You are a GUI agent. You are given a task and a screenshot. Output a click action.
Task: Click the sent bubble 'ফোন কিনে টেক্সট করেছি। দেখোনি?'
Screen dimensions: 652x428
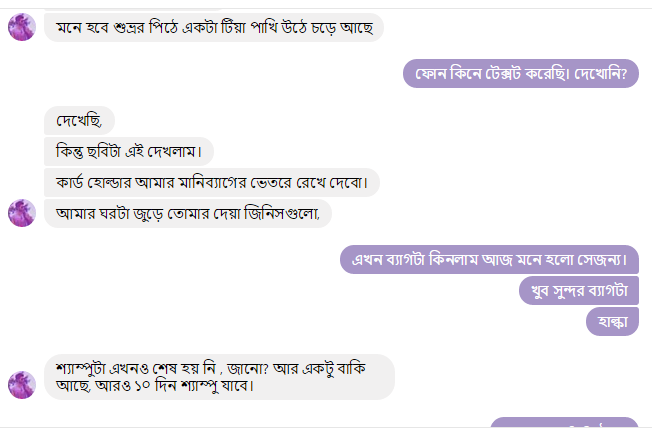coord(520,74)
